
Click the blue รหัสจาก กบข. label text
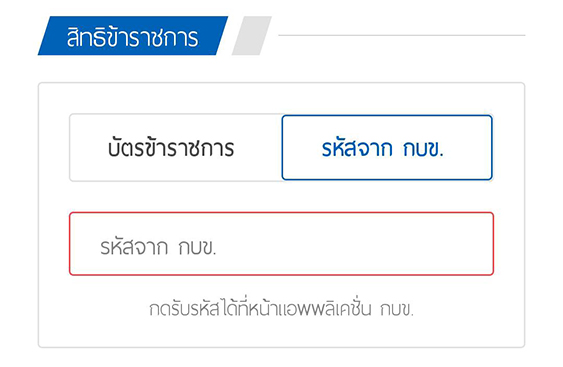coord(383,148)
